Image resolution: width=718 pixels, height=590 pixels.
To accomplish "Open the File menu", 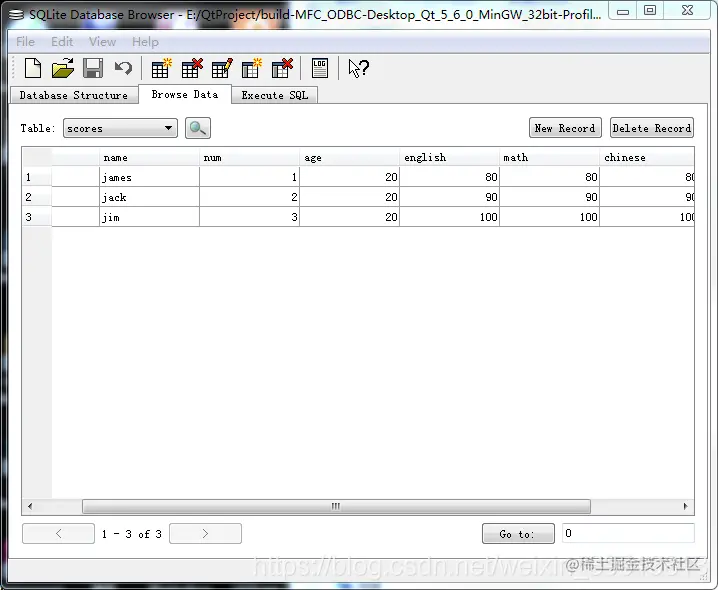I will click(25, 42).
